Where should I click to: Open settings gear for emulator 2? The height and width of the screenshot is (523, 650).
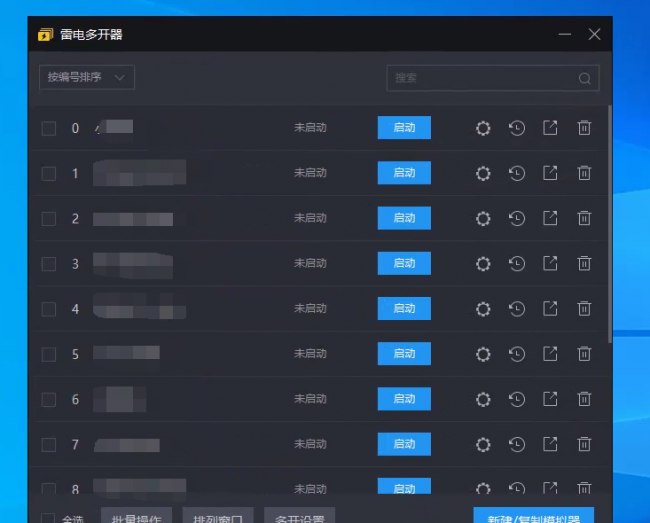point(483,218)
